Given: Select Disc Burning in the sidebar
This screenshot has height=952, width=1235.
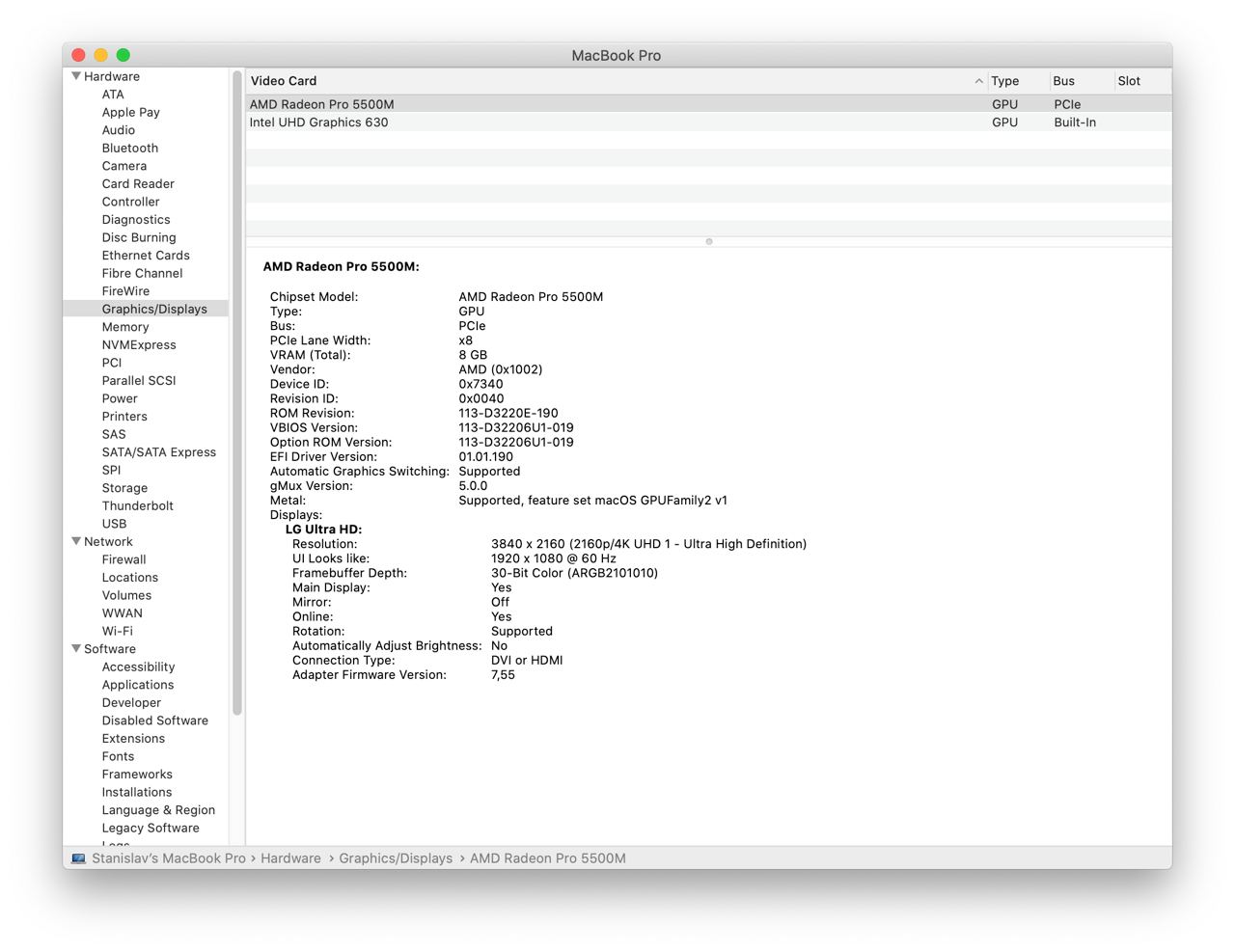Looking at the screenshot, I should point(139,237).
